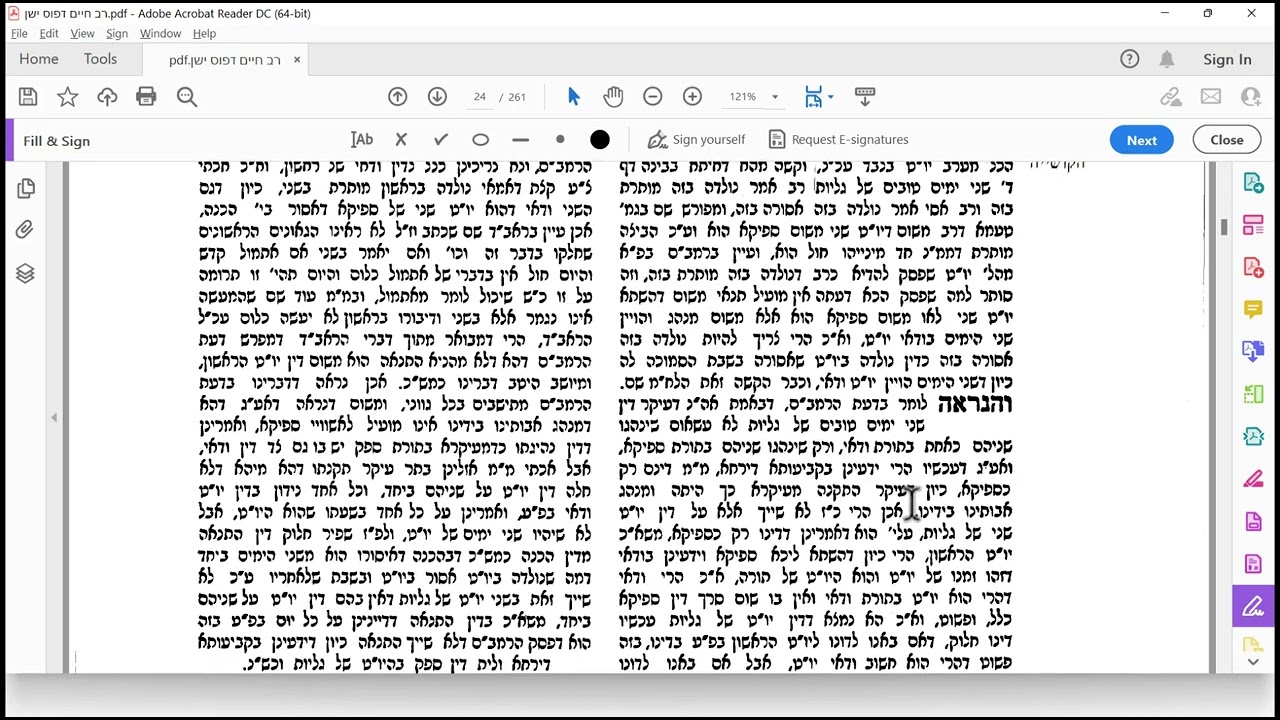This screenshot has height=720, width=1280.
Task: Open the View menu
Action: pos(82,34)
